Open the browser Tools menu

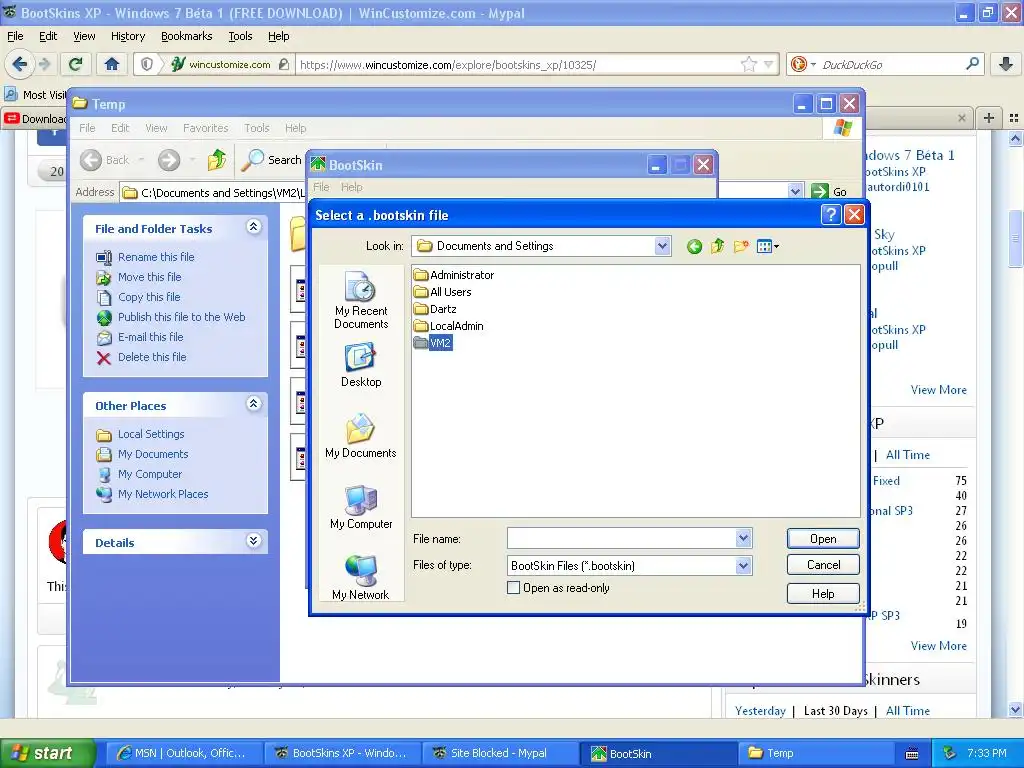coord(240,36)
